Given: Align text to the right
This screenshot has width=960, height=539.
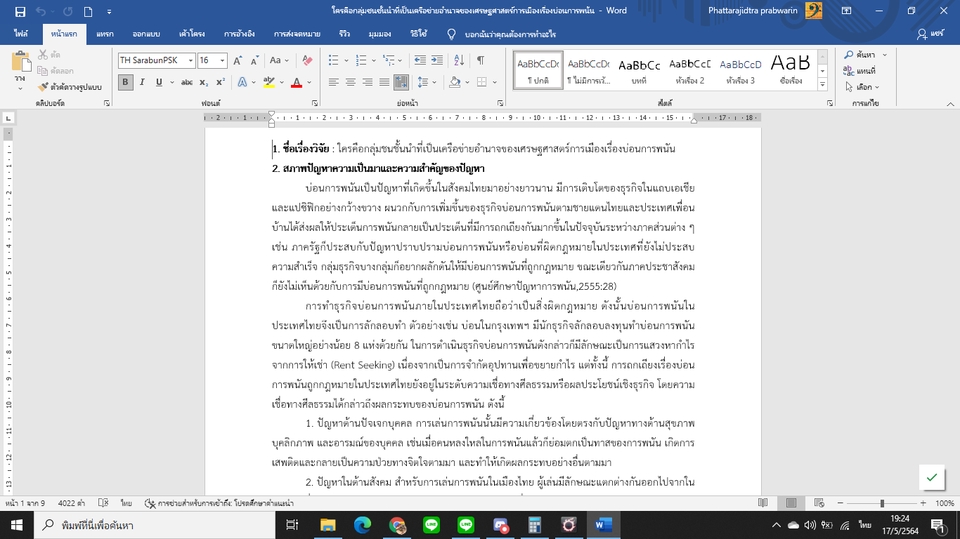Looking at the screenshot, I should pos(367,82).
